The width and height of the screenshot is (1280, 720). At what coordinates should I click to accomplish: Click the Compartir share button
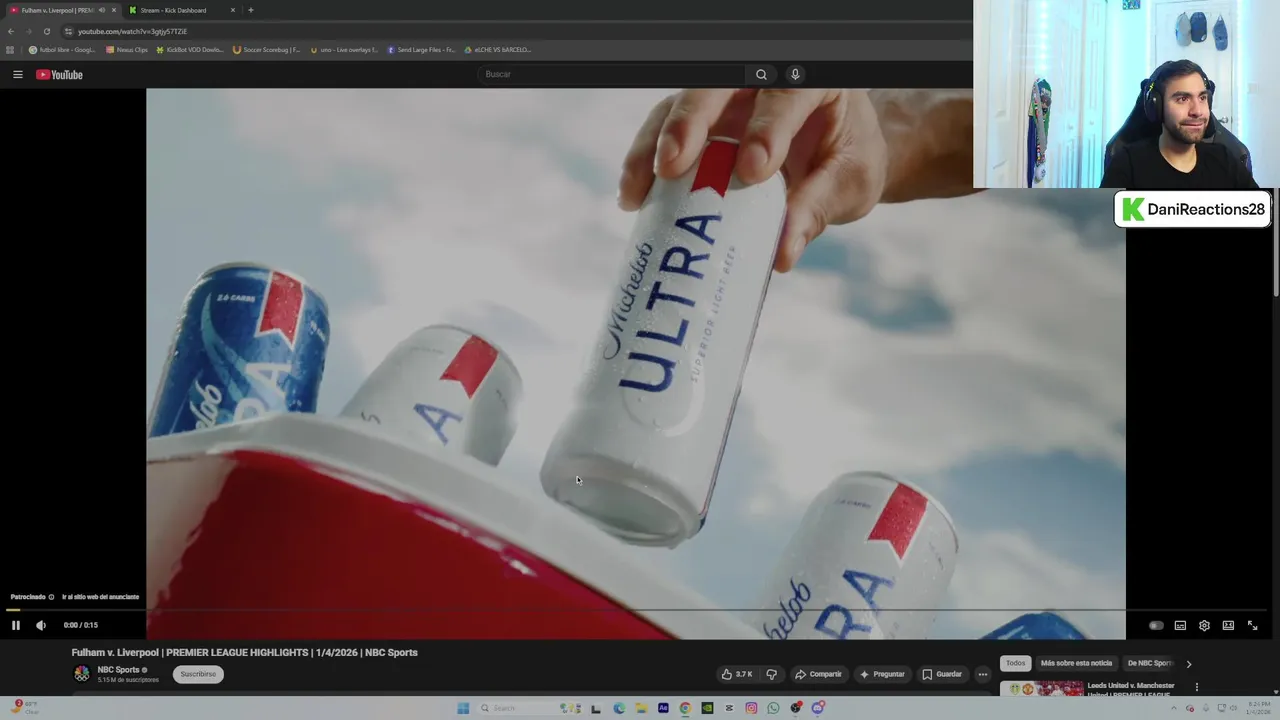pos(818,674)
